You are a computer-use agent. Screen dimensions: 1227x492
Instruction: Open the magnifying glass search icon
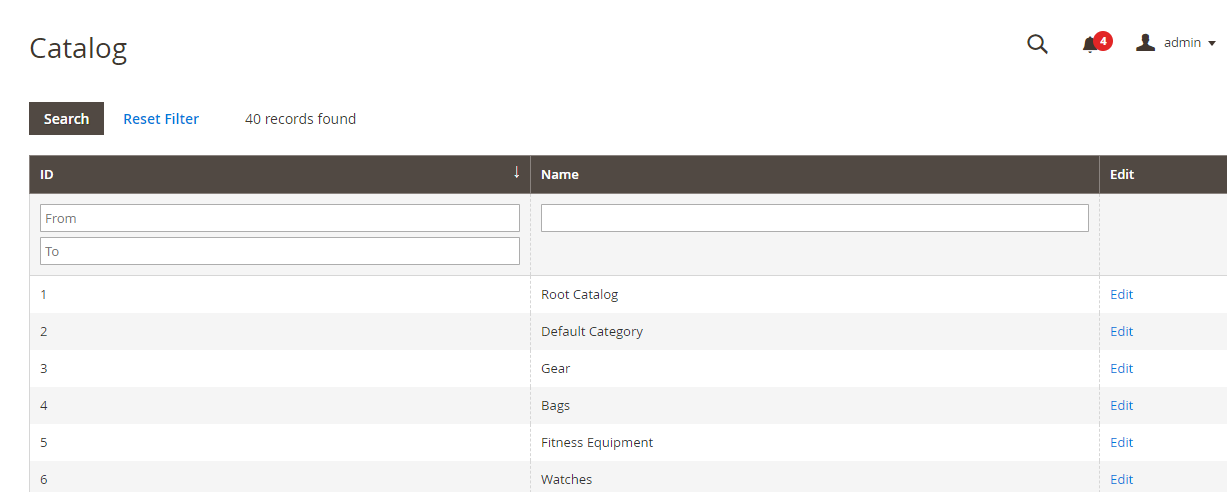pos(1037,43)
